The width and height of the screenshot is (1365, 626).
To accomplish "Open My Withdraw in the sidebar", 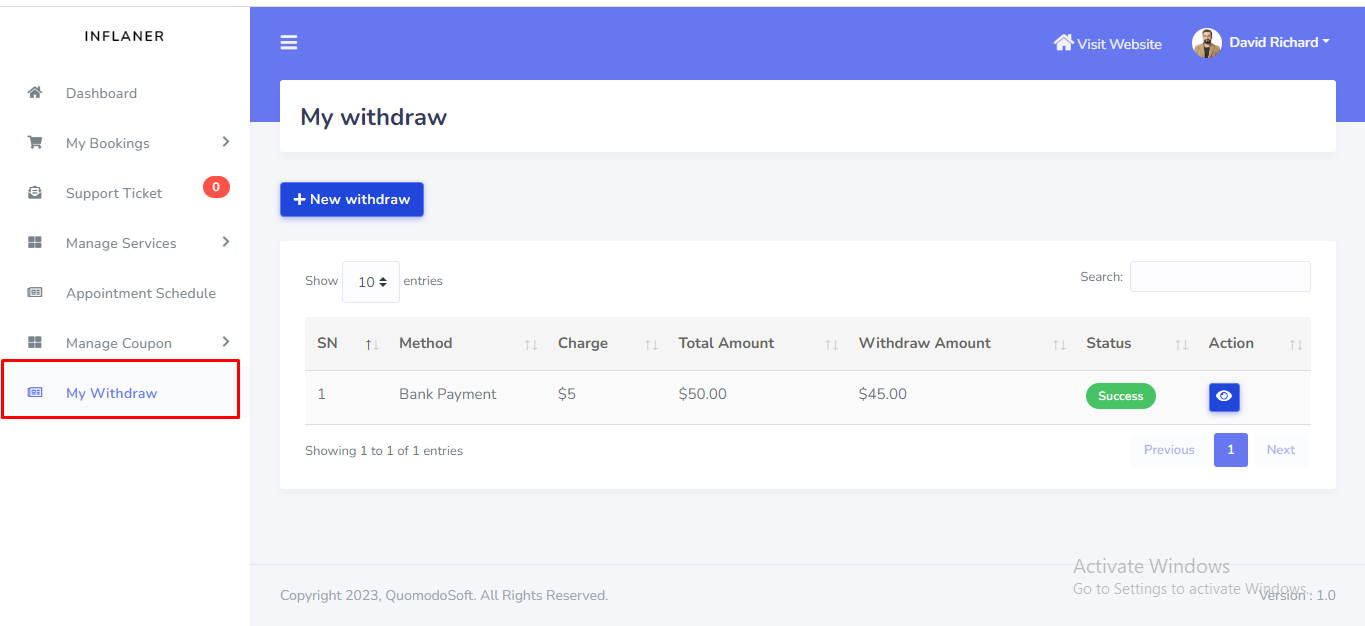I will 111,393.
